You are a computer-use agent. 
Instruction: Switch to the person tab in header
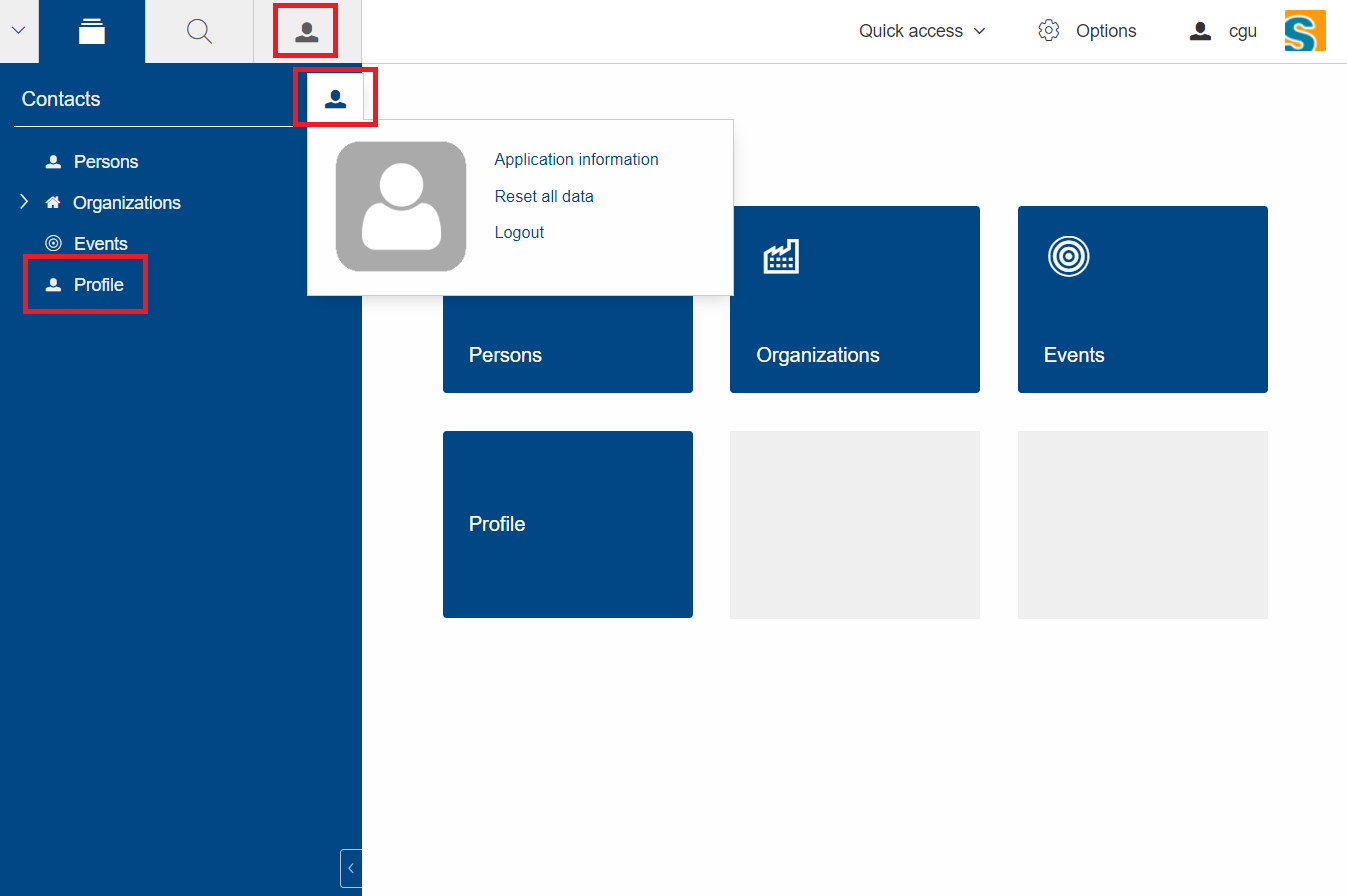coord(306,31)
